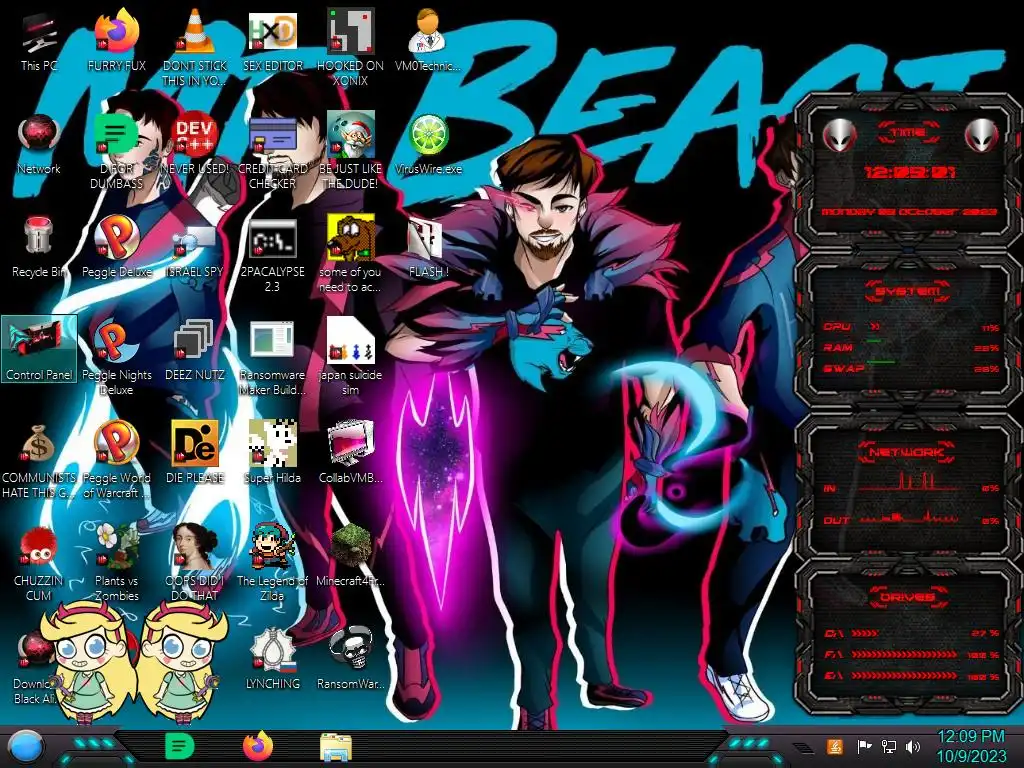Open the Network desktop icon

(x=39, y=145)
